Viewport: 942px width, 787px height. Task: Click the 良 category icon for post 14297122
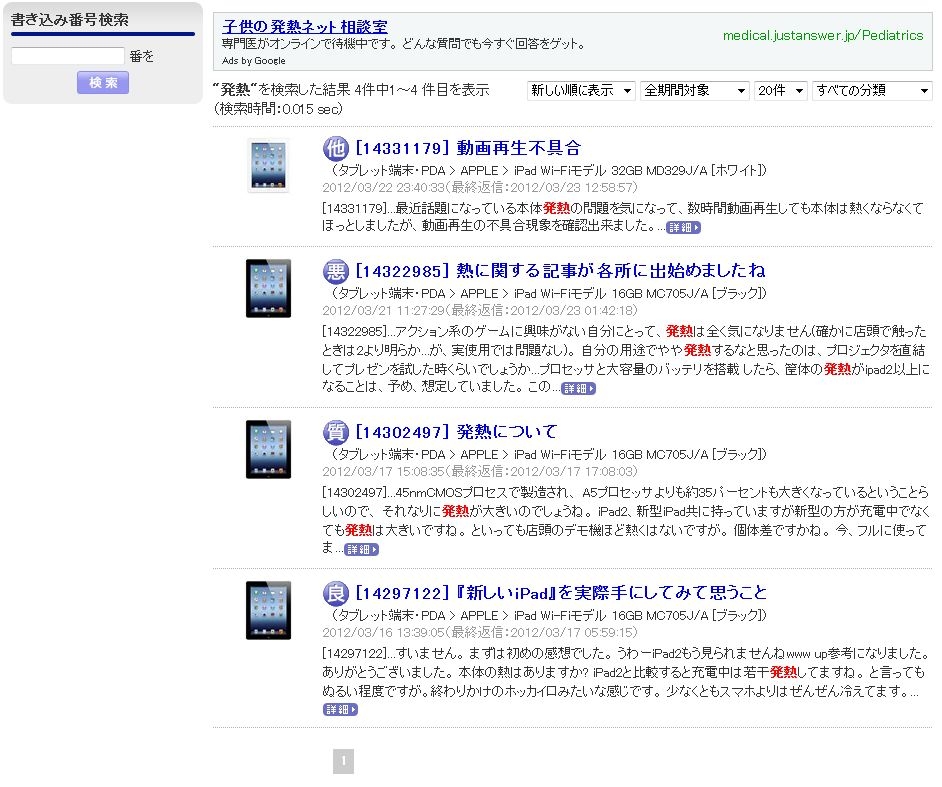point(335,593)
